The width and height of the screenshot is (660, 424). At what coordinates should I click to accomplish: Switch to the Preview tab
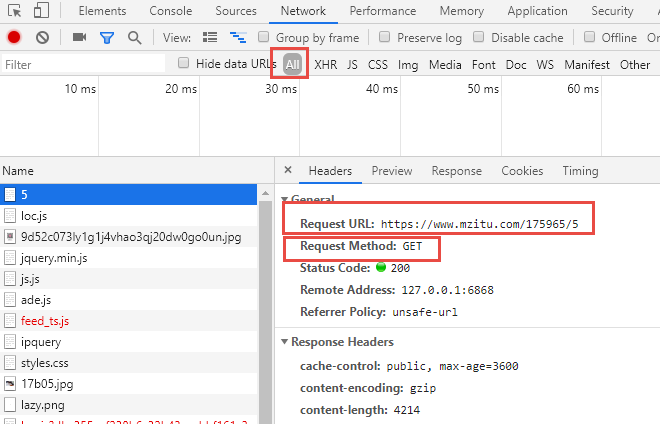coord(391,171)
